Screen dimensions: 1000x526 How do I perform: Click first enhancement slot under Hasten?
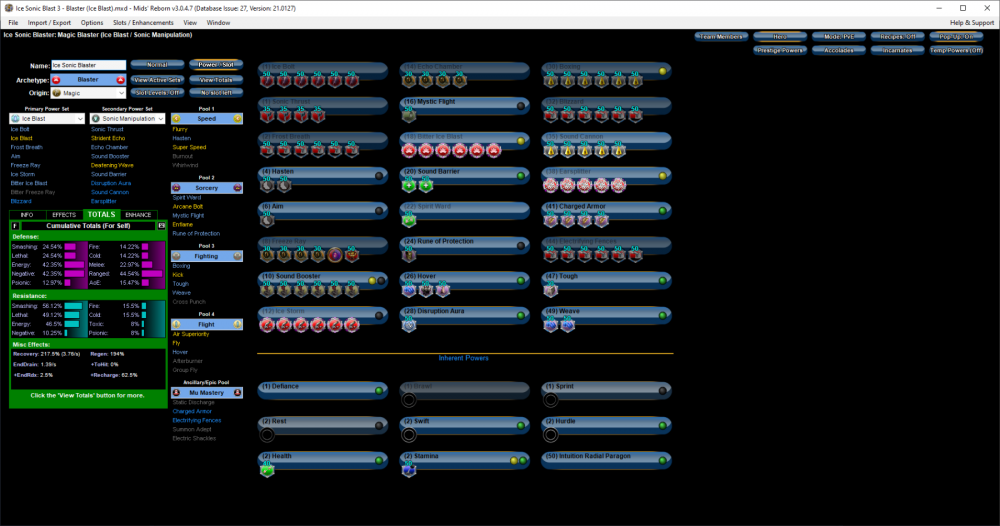[267, 186]
